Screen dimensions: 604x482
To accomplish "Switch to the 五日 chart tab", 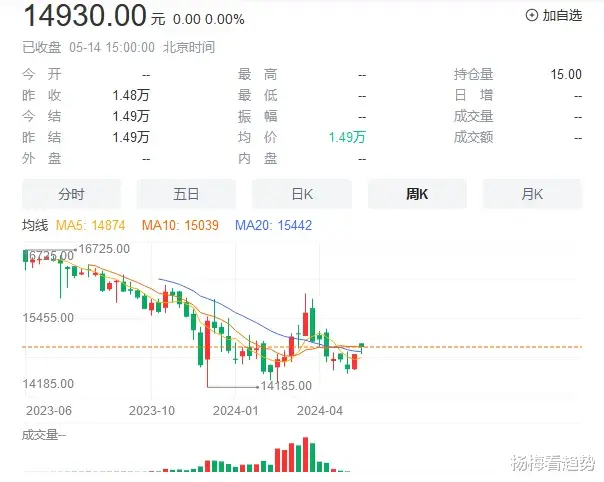I will click(x=186, y=194).
